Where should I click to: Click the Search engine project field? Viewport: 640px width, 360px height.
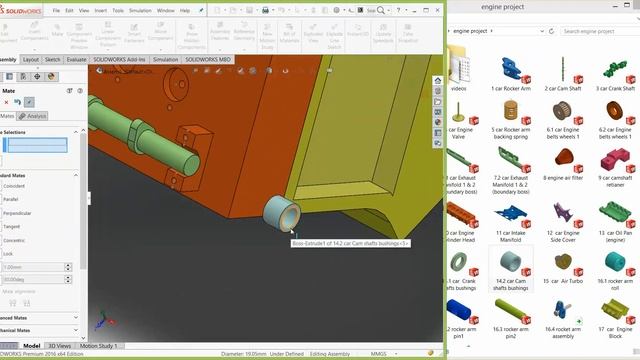tap(600, 31)
